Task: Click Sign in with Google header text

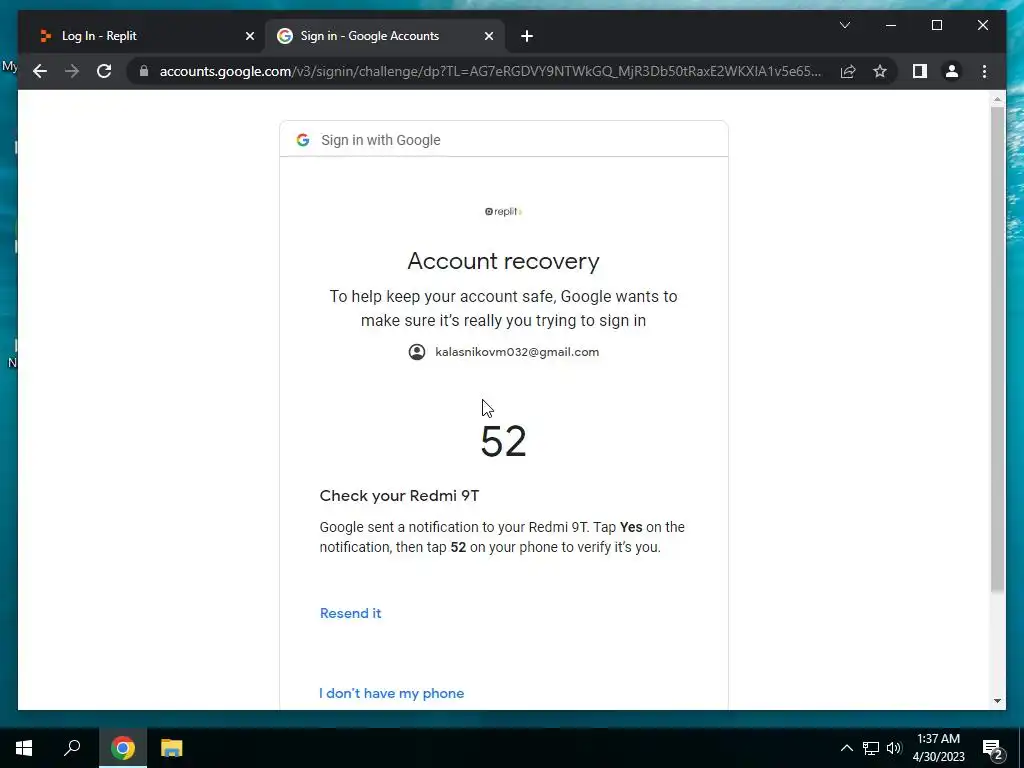Action: click(x=381, y=140)
